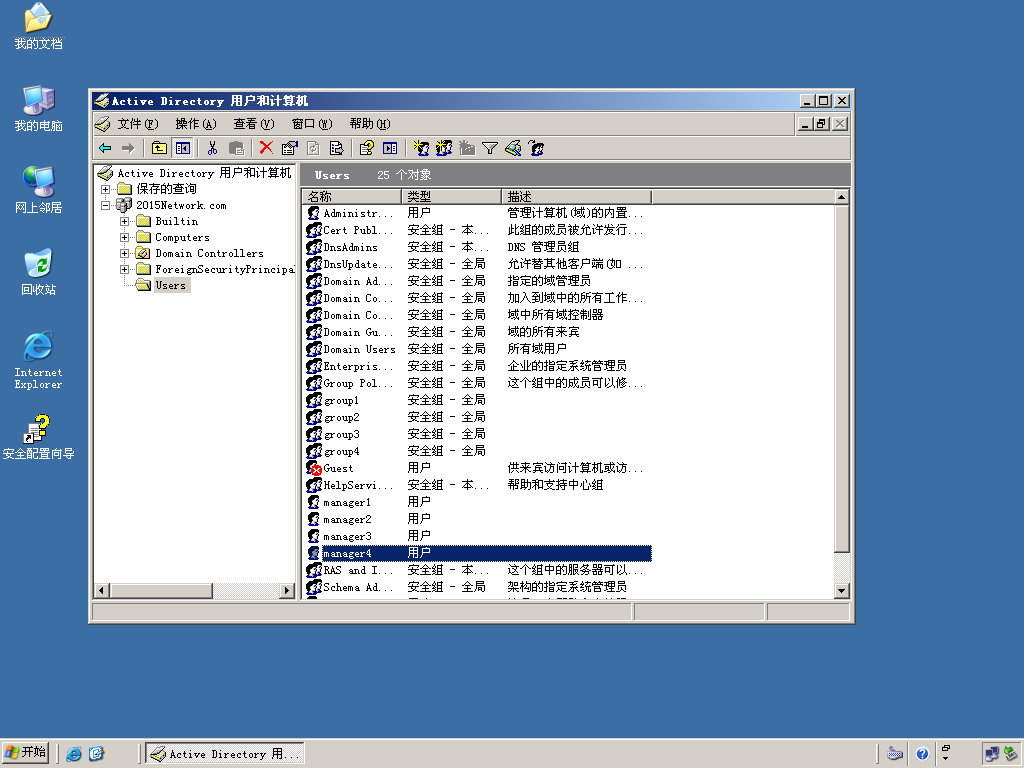Open My Documents desktop icon

tap(39, 27)
